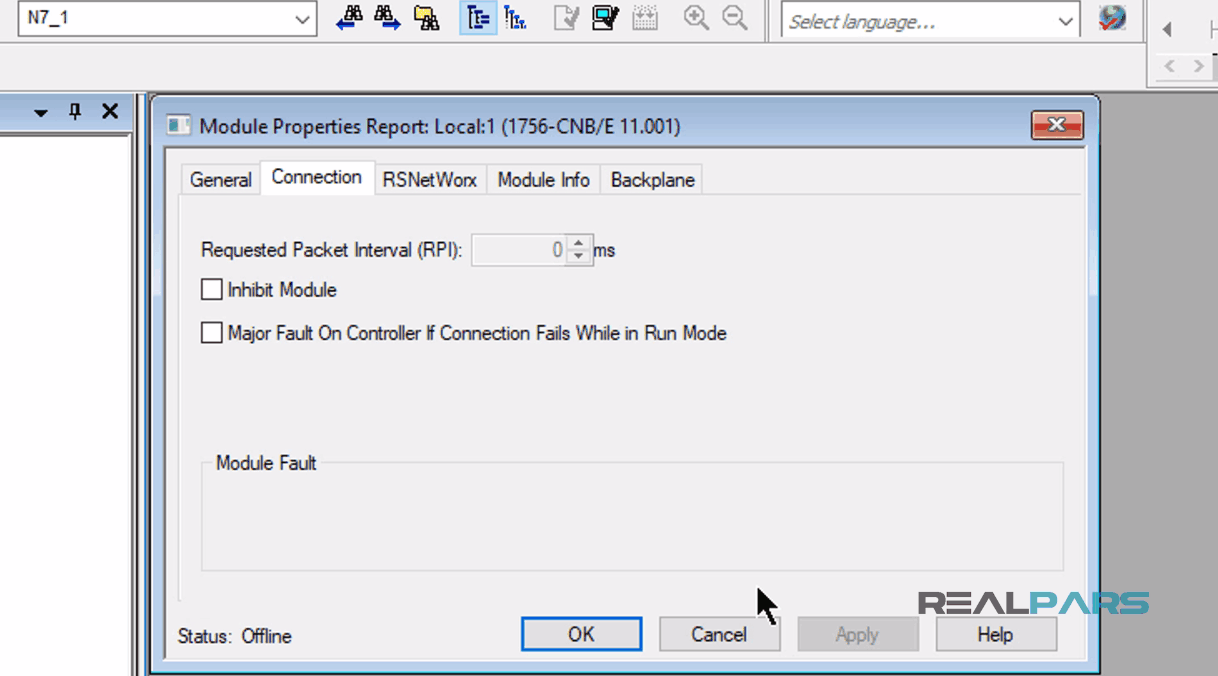Click the Verify Routine icon
The image size is (1218, 676).
click(566, 18)
